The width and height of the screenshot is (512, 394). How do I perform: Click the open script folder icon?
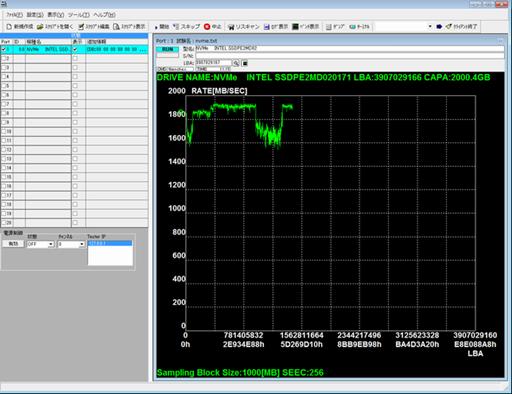(x=40, y=26)
